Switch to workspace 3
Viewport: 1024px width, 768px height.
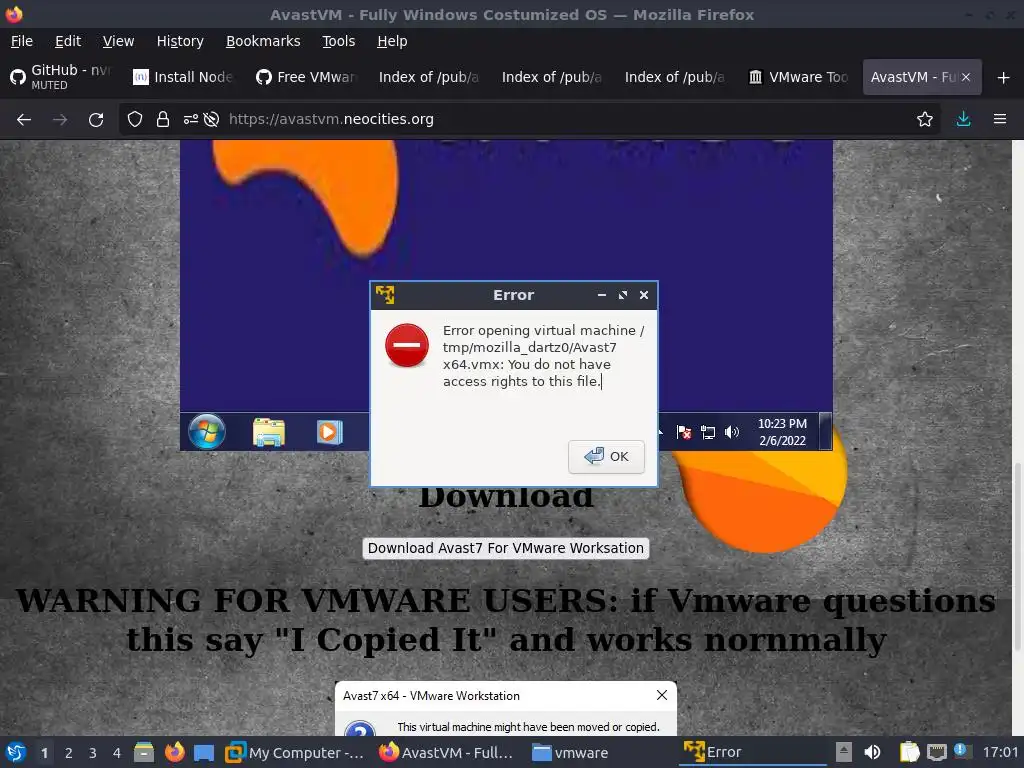(93, 753)
